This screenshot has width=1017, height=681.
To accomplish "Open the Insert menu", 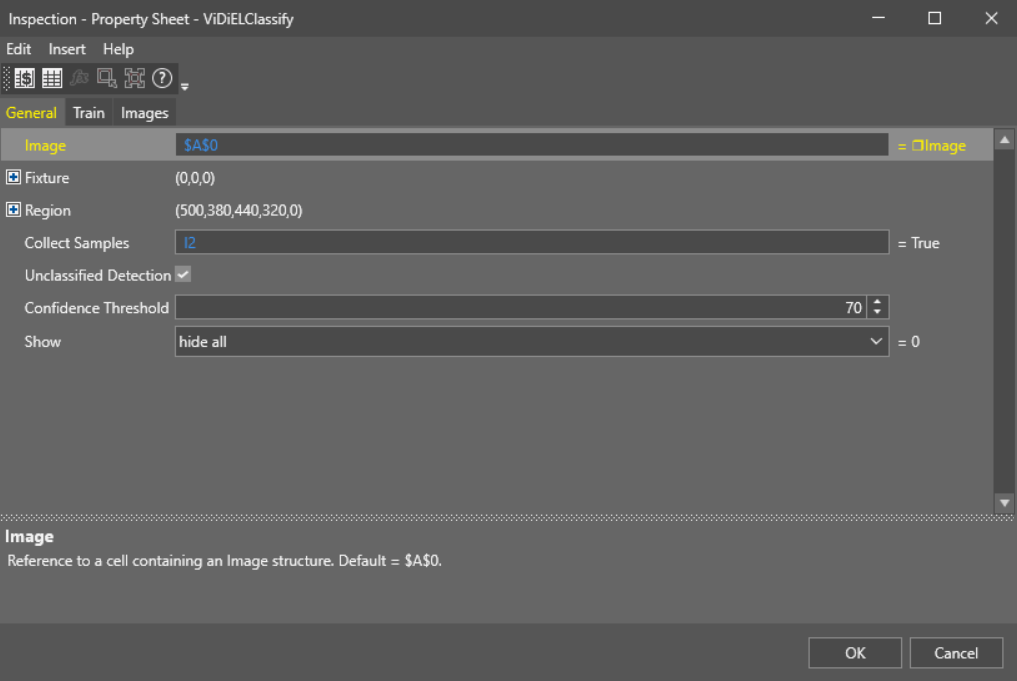I will [67, 49].
